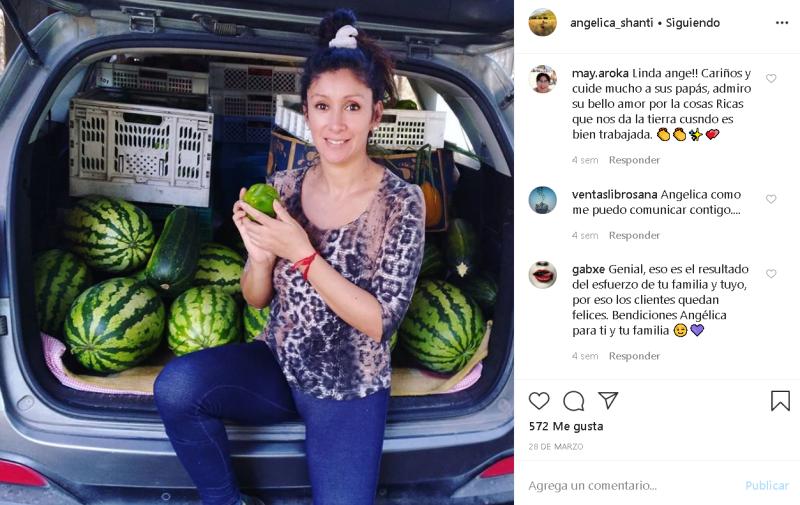The width and height of the screenshot is (800, 505).
Task: Click the comment speech bubble icon
Action: [x=573, y=401]
